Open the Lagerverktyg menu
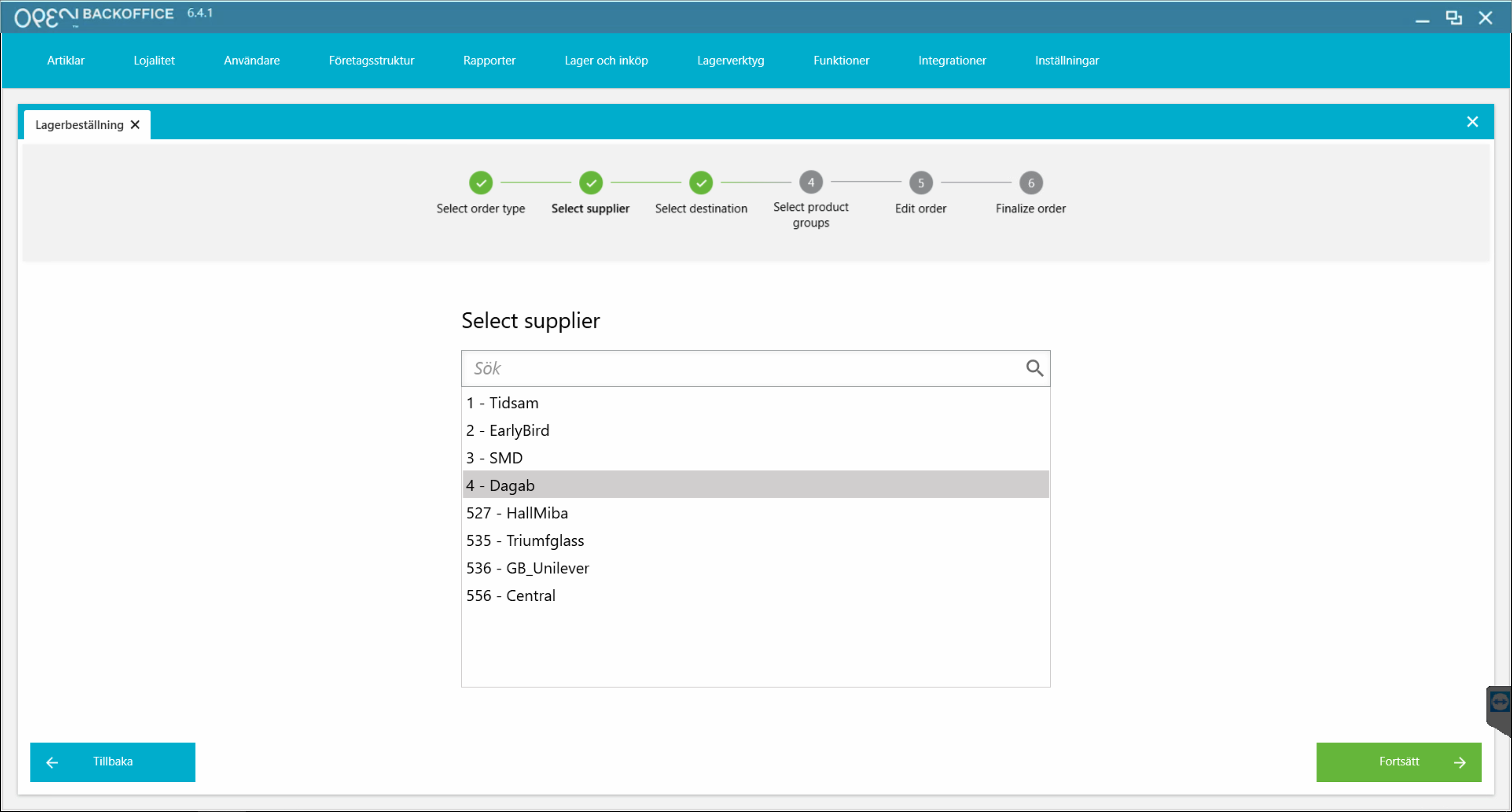1512x812 pixels. (x=730, y=60)
